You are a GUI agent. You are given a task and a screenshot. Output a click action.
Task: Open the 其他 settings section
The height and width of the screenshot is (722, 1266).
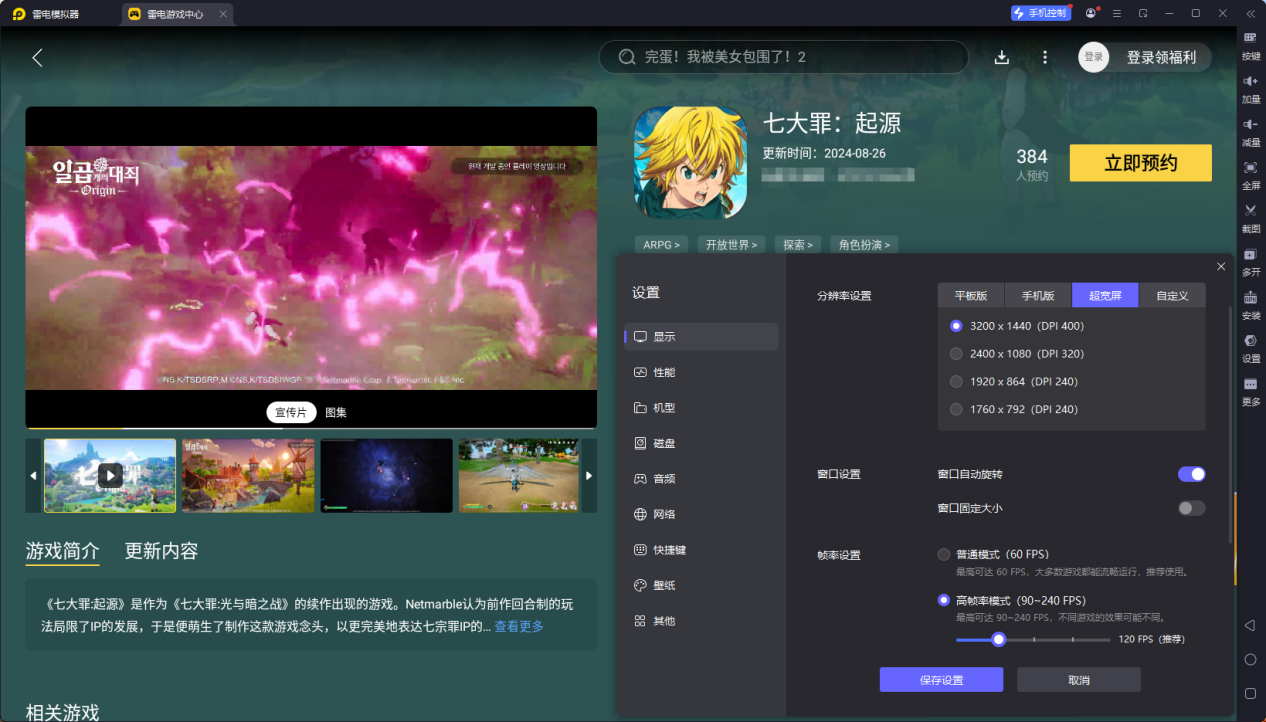coord(701,621)
